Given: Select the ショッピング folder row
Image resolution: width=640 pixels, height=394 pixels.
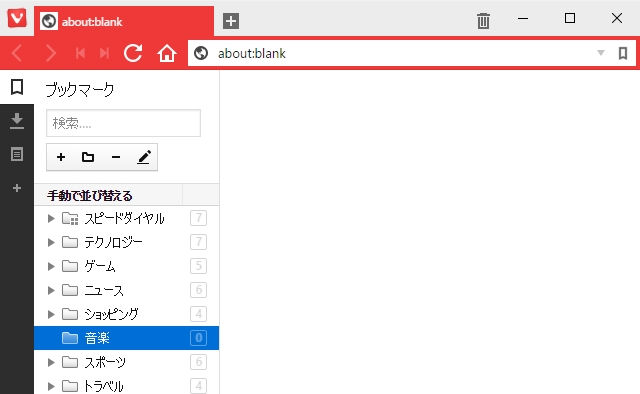Looking at the screenshot, I should click(x=127, y=314).
